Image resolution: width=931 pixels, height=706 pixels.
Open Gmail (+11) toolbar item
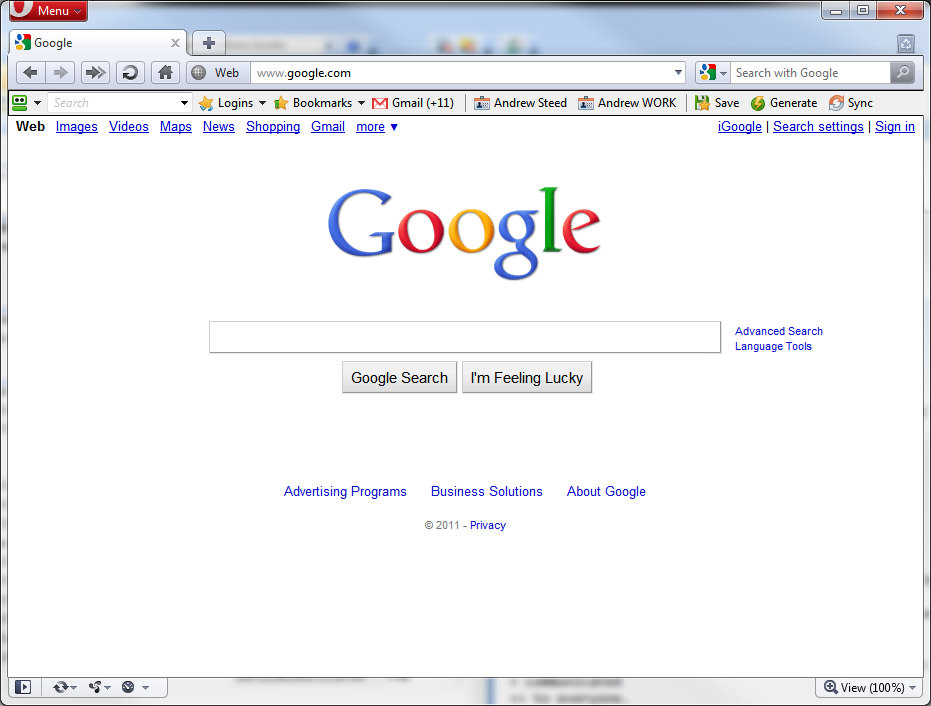click(413, 103)
